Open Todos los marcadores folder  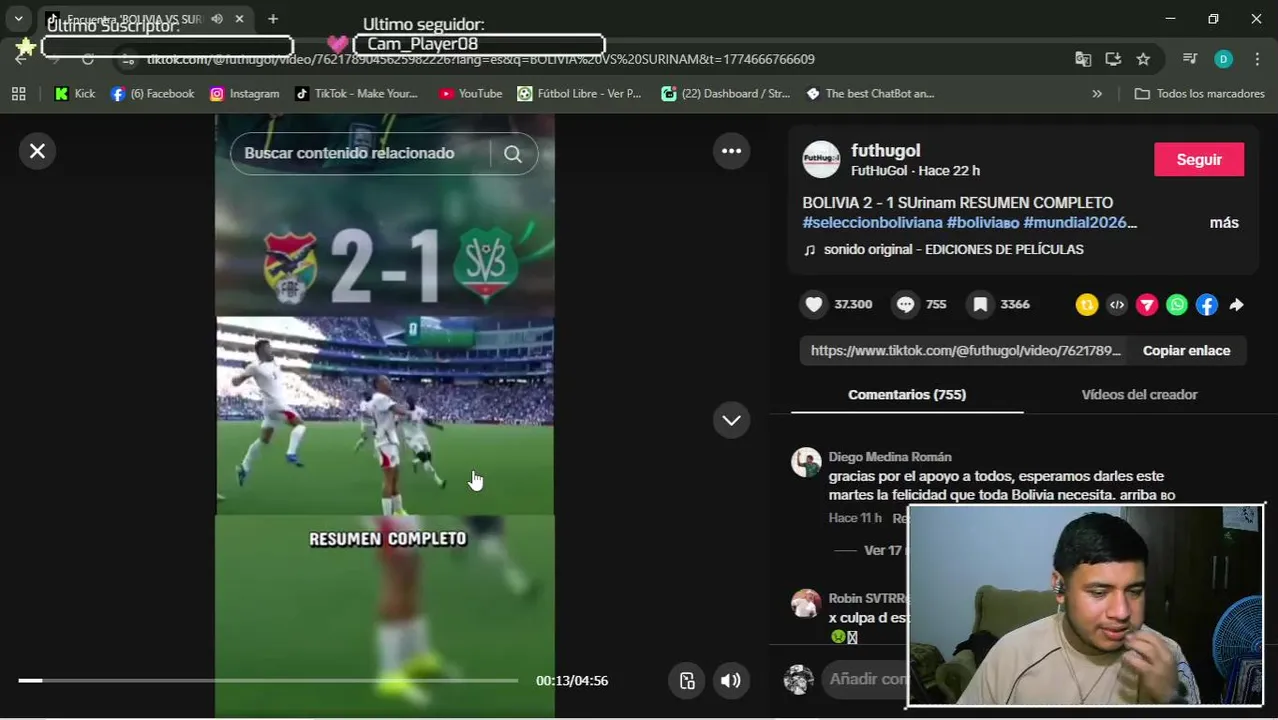coord(1200,94)
